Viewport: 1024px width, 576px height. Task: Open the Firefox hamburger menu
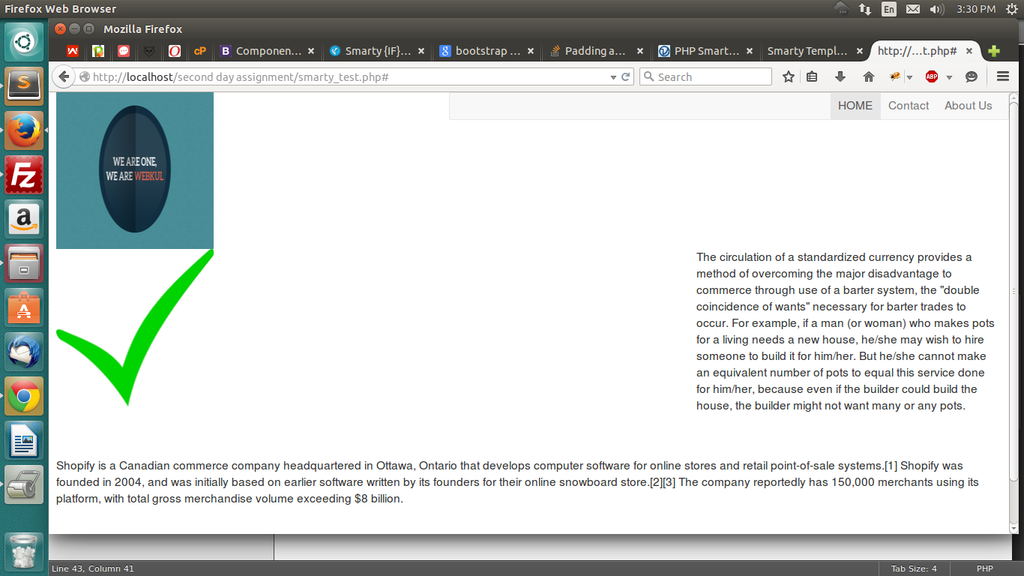click(x=1003, y=76)
